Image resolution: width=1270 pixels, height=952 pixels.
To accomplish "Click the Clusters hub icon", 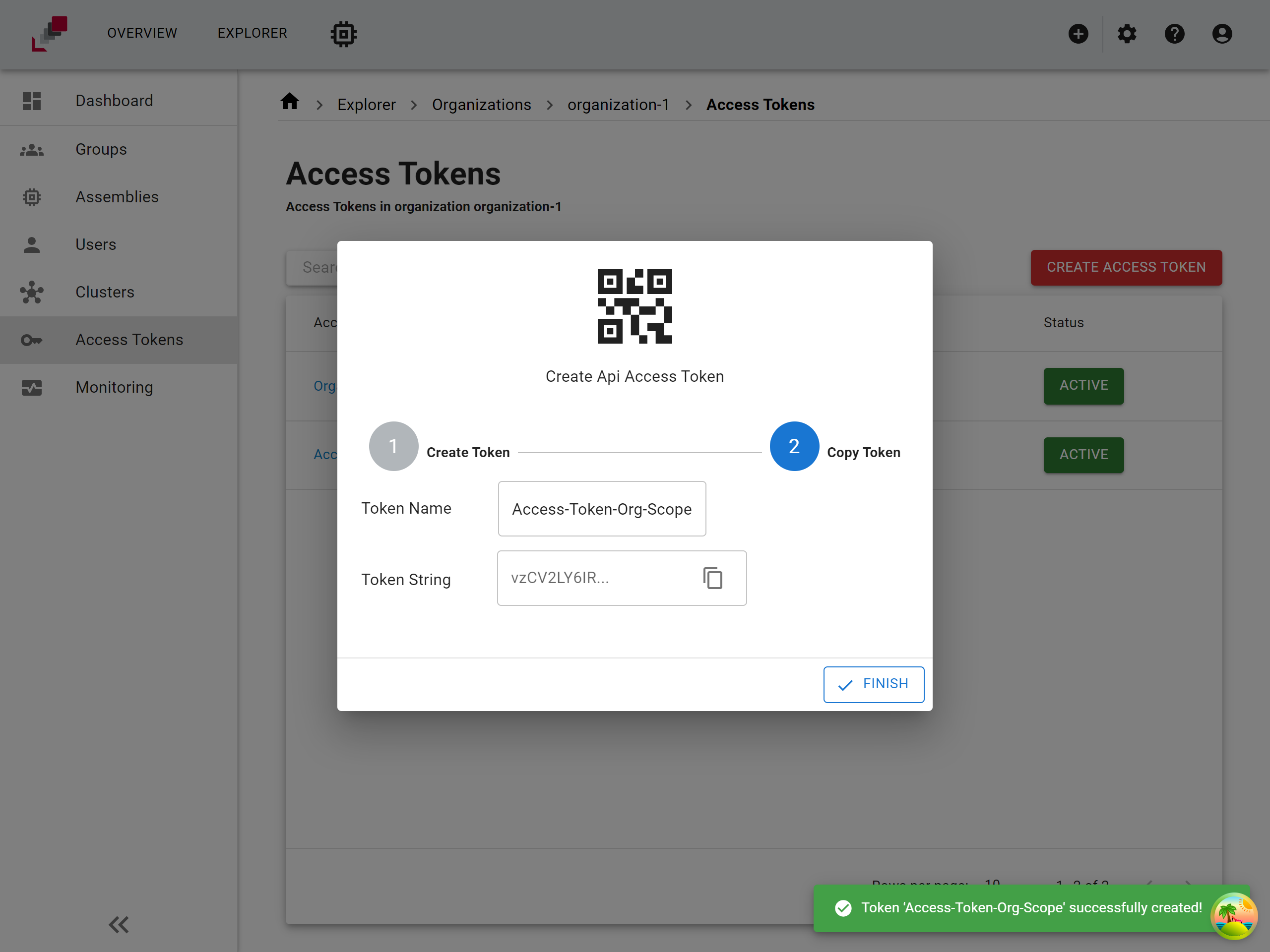I will tap(32, 292).
